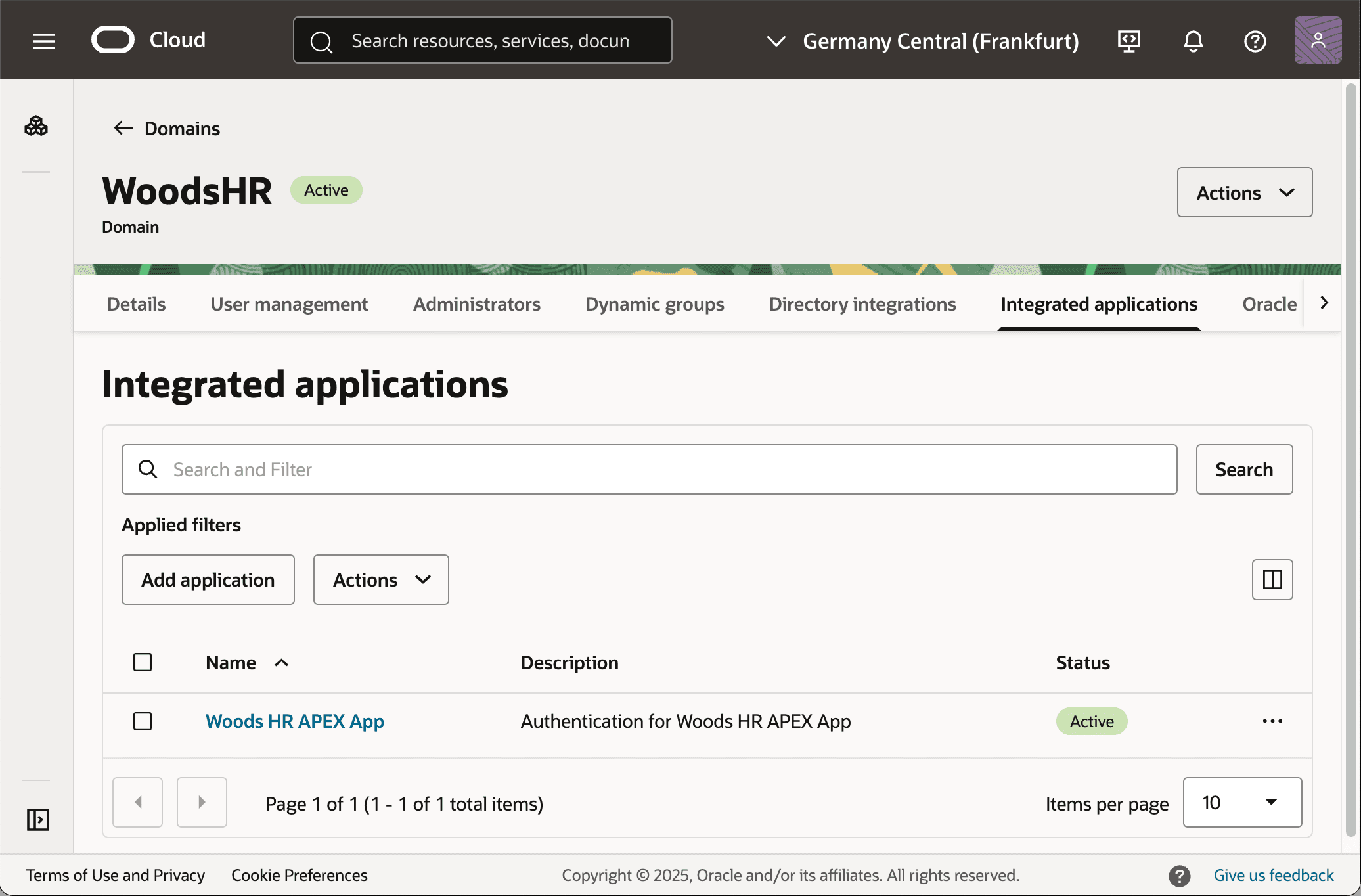Open the applications Actions dropdown
Viewport: 1361px width, 896px height.
coord(381,579)
